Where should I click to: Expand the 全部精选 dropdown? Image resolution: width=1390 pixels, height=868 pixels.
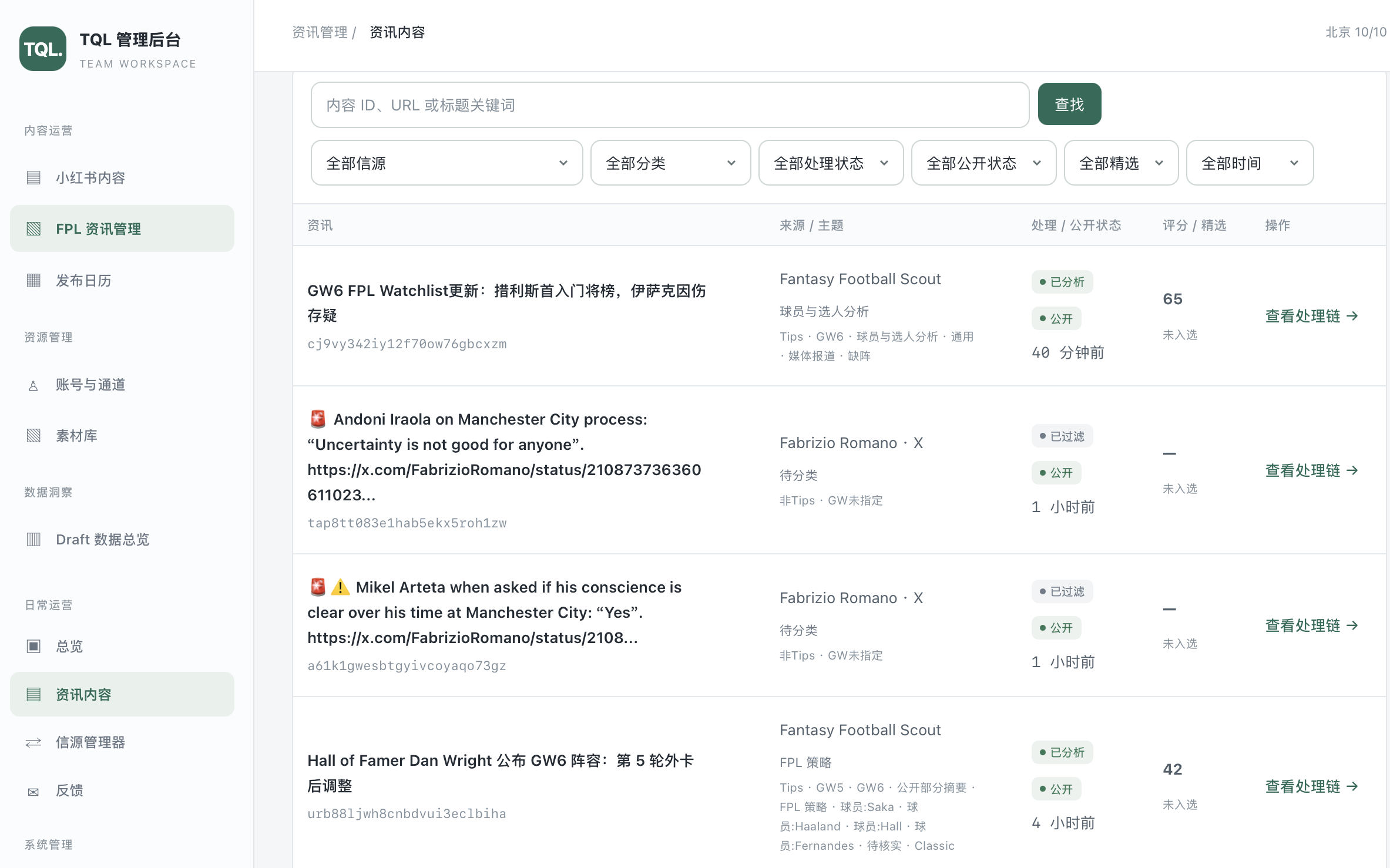point(1121,163)
